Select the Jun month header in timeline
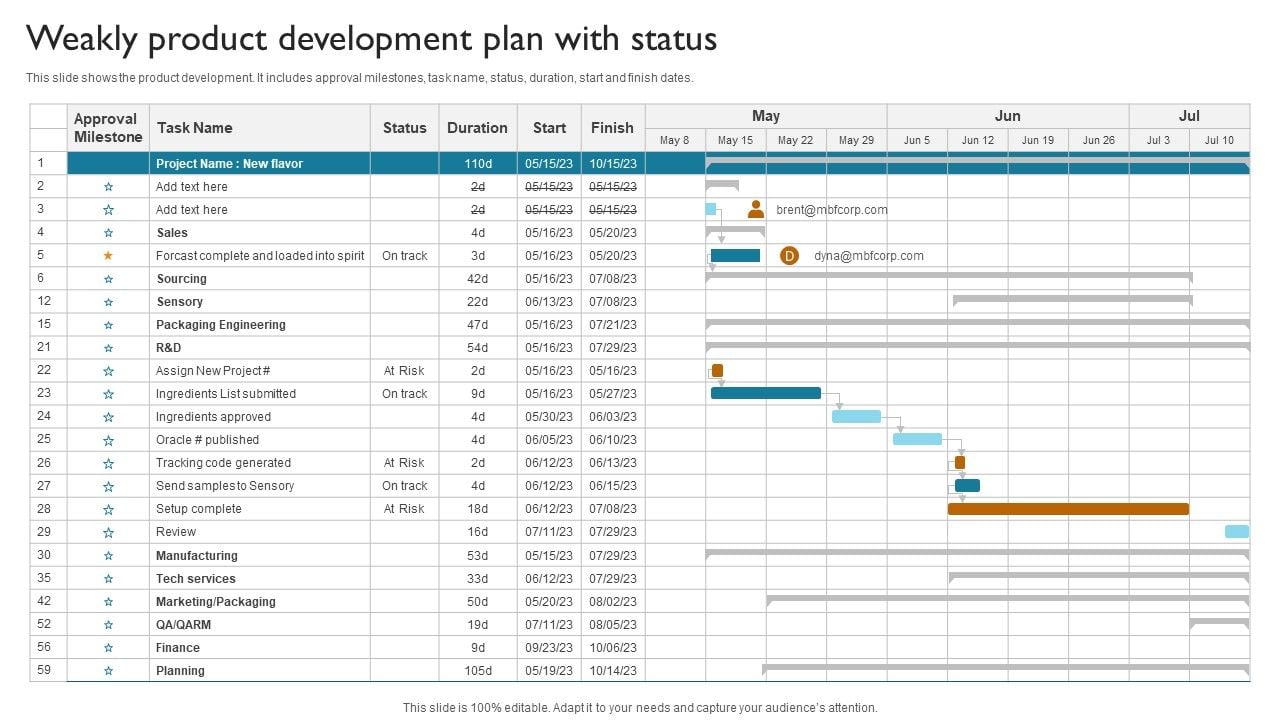 click(x=1008, y=116)
